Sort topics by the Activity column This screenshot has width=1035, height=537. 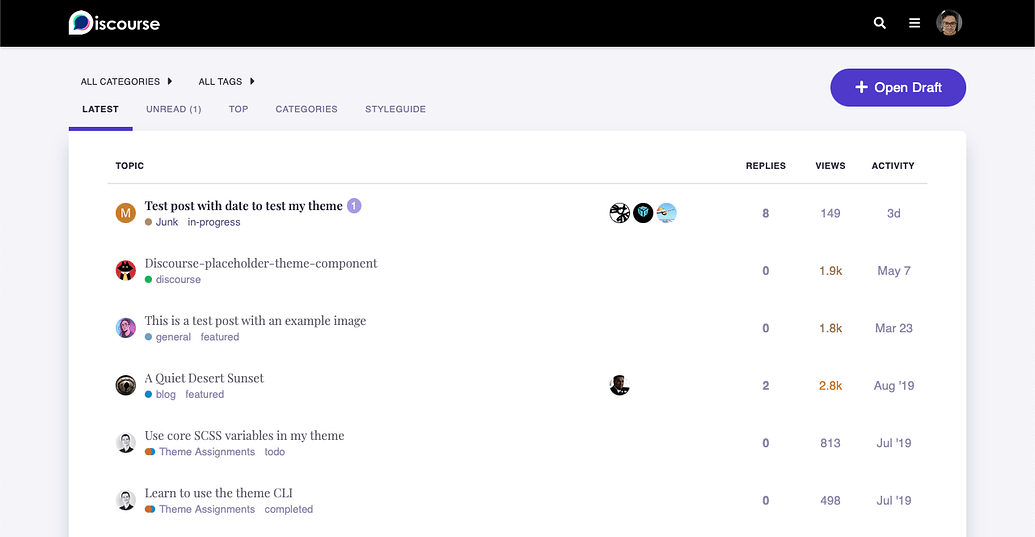[x=893, y=166]
